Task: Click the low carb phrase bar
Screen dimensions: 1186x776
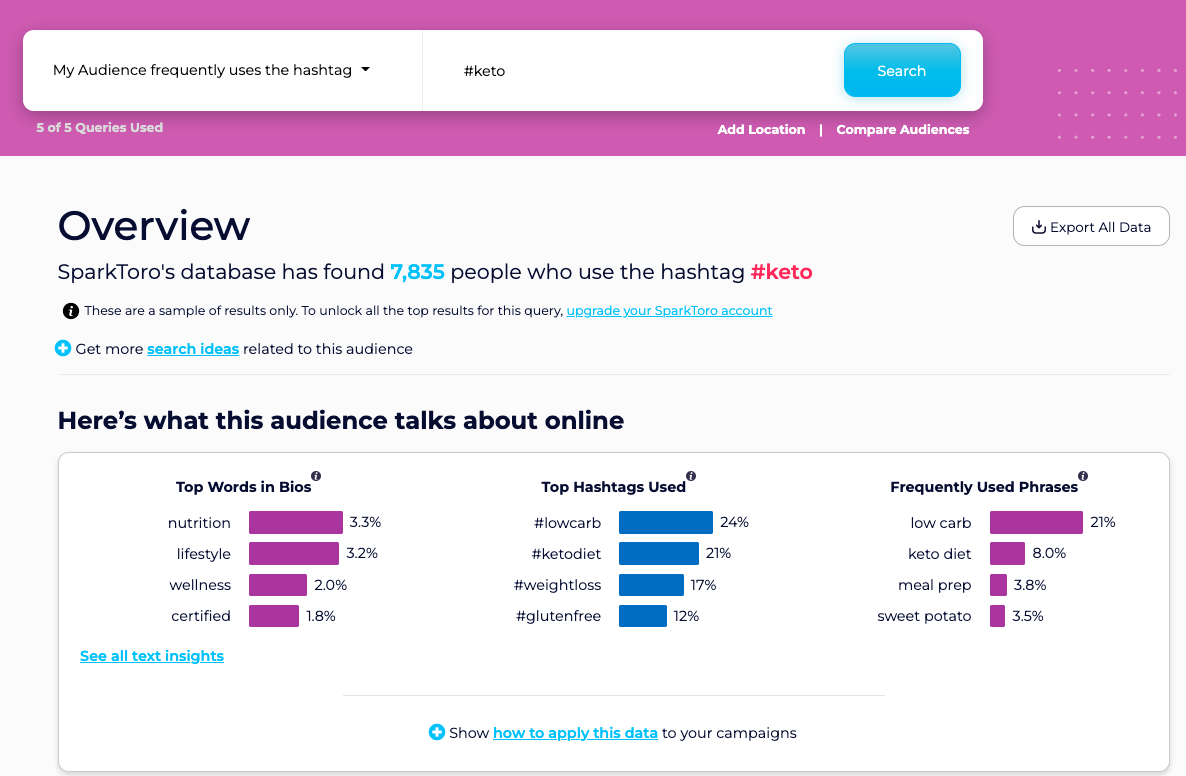Action: pos(1036,522)
